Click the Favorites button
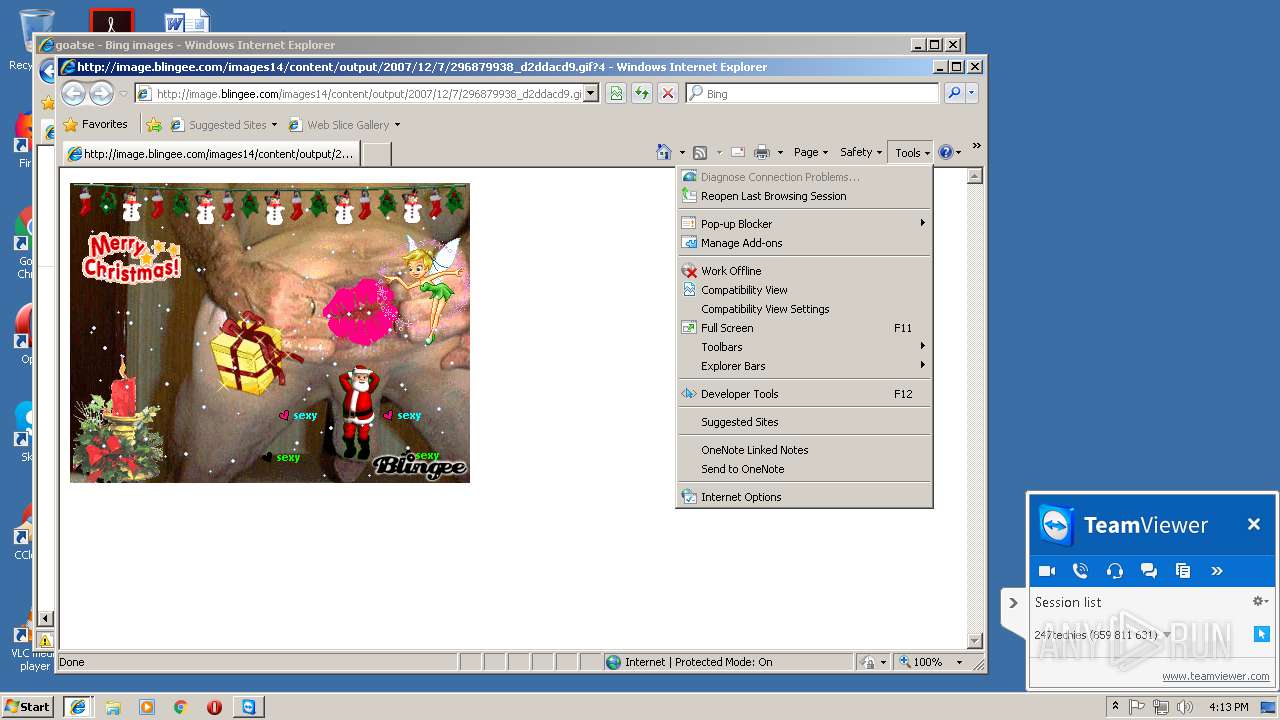This screenshot has width=1280, height=720. pyautogui.click(x=96, y=125)
